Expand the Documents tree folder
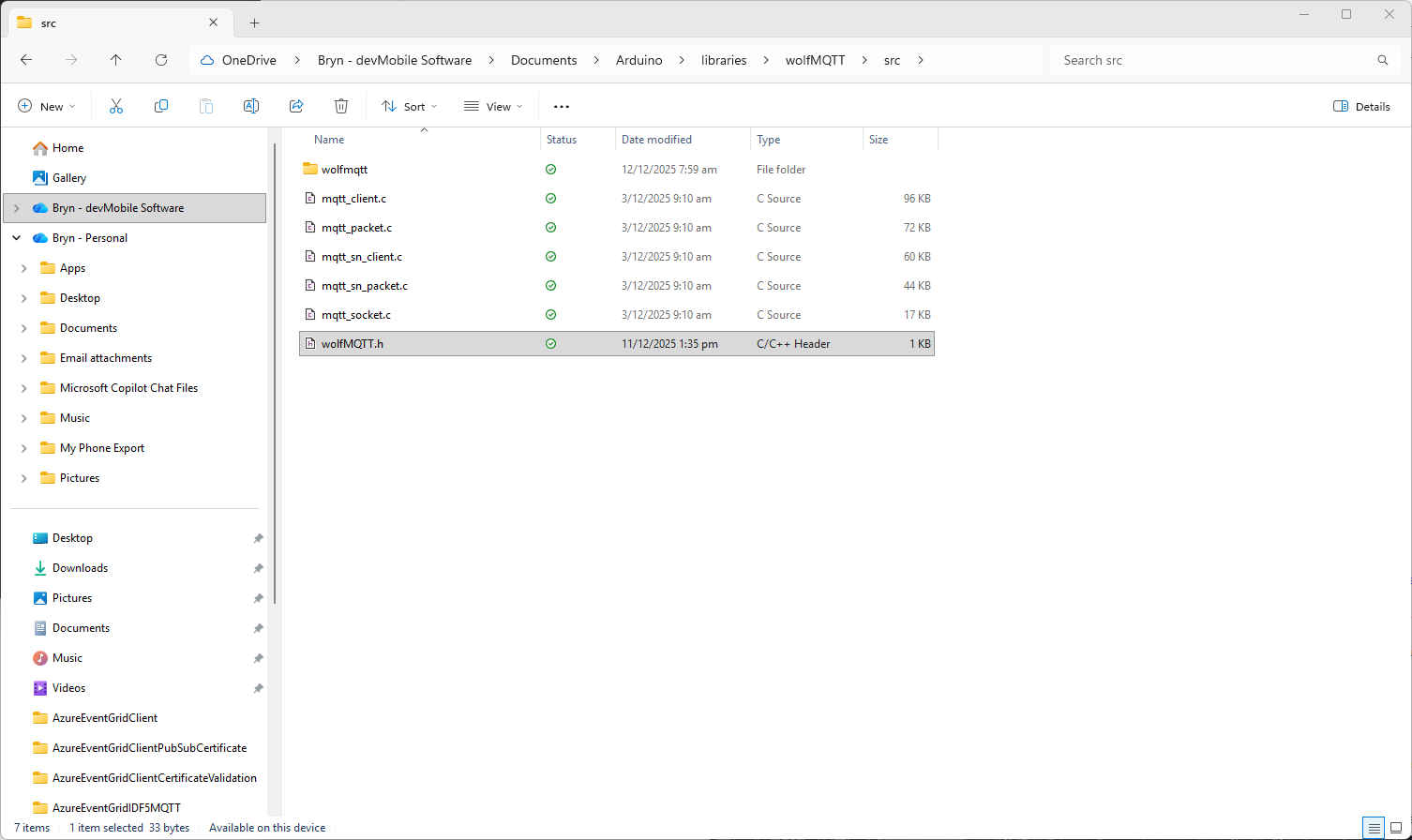Image resolution: width=1412 pixels, height=840 pixels. [24, 328]
